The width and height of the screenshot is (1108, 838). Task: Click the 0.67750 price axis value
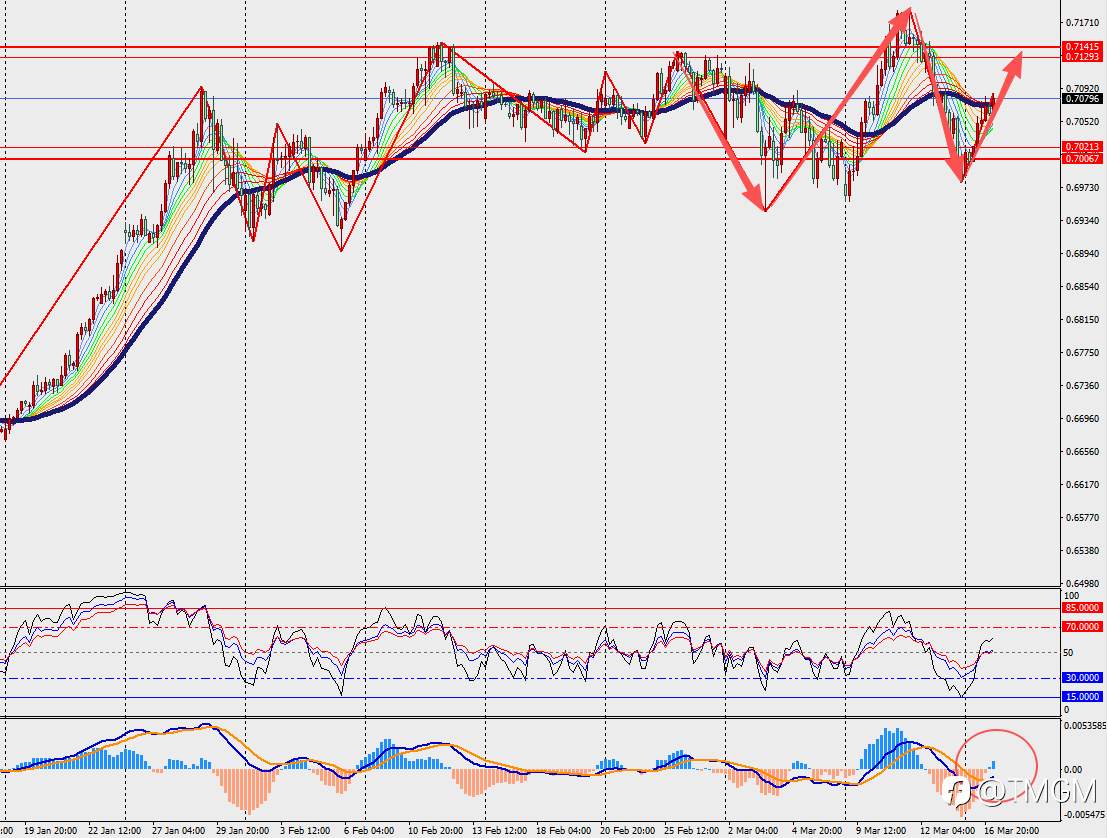click(1081, 353)
